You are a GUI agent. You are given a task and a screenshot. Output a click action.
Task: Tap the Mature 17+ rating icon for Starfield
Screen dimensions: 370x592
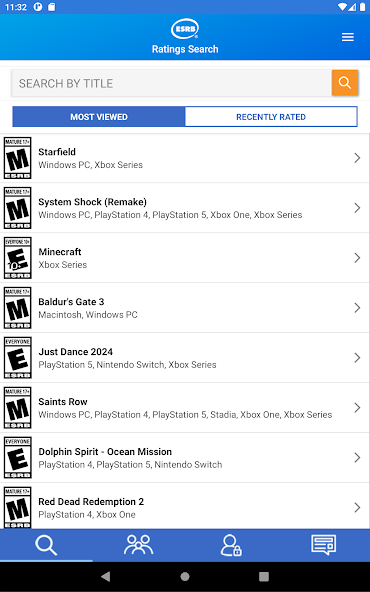coord(18,158)
